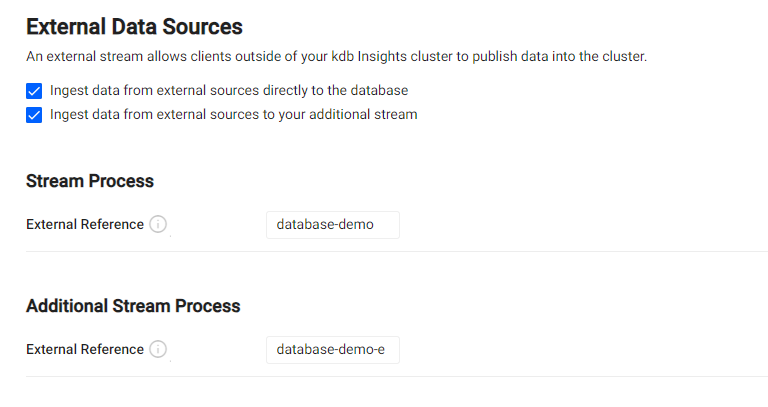
Task: Uncheck the ingest to additional stream checkbox
Action: click(x=34, y=115)
